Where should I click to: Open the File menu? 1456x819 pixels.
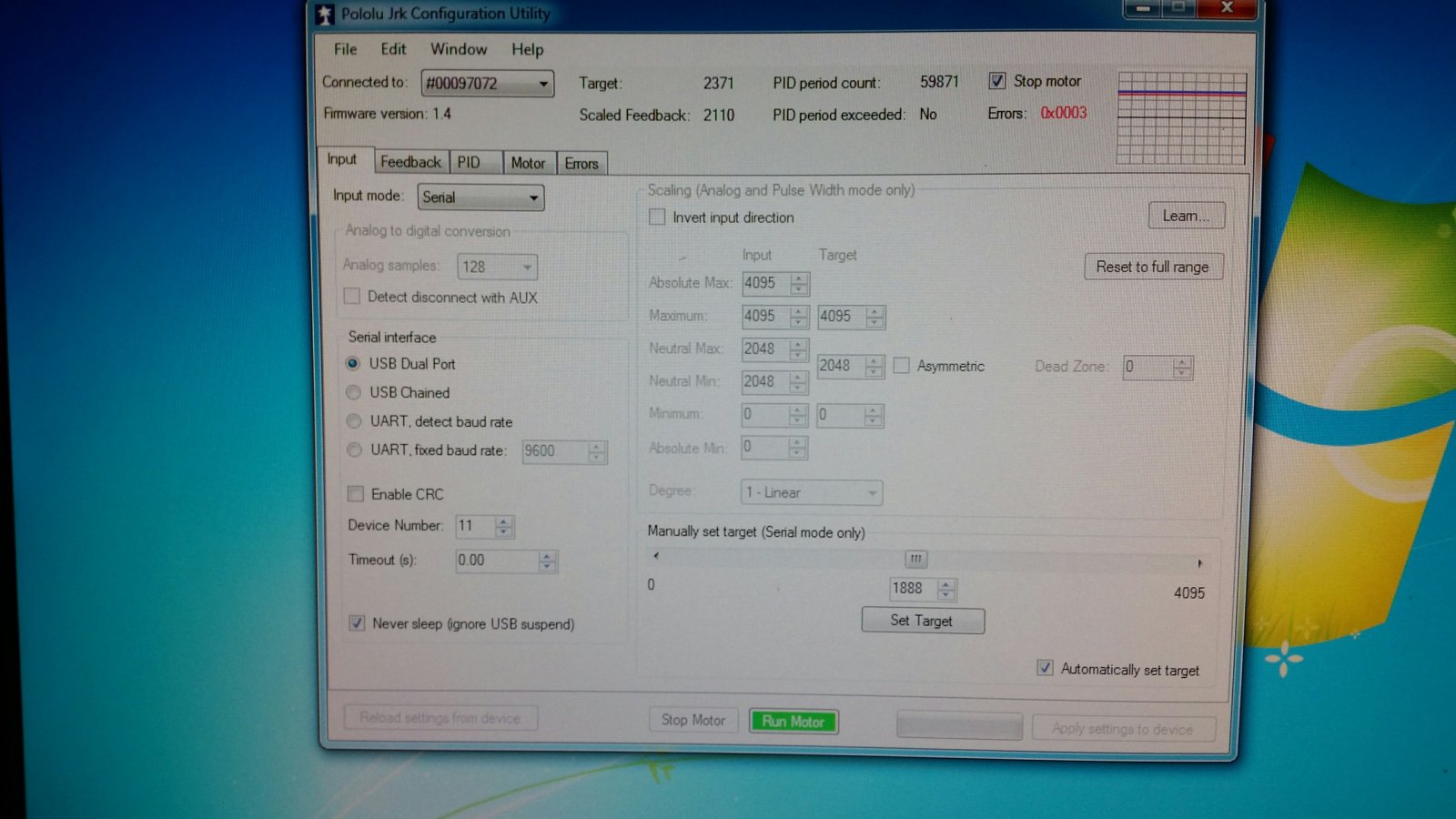pos(345,49)
